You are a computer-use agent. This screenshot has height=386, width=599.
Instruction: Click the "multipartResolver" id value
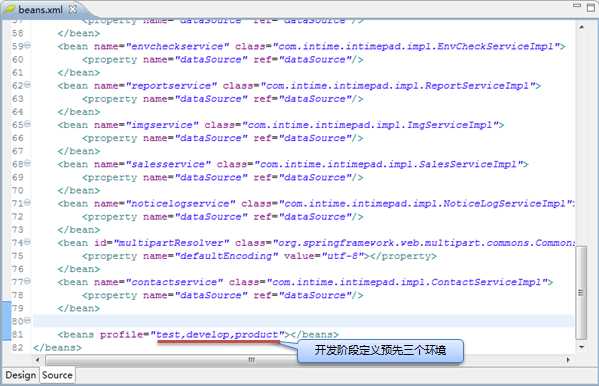(x=172, y=243)
